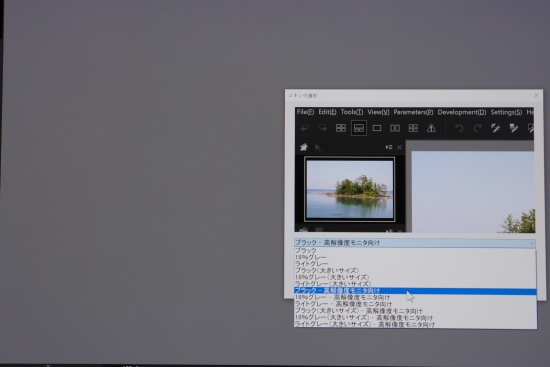Screen dimensions: 550x367
Task: Click the undo arrow icon in preview
Action: [x=459, y=128]
